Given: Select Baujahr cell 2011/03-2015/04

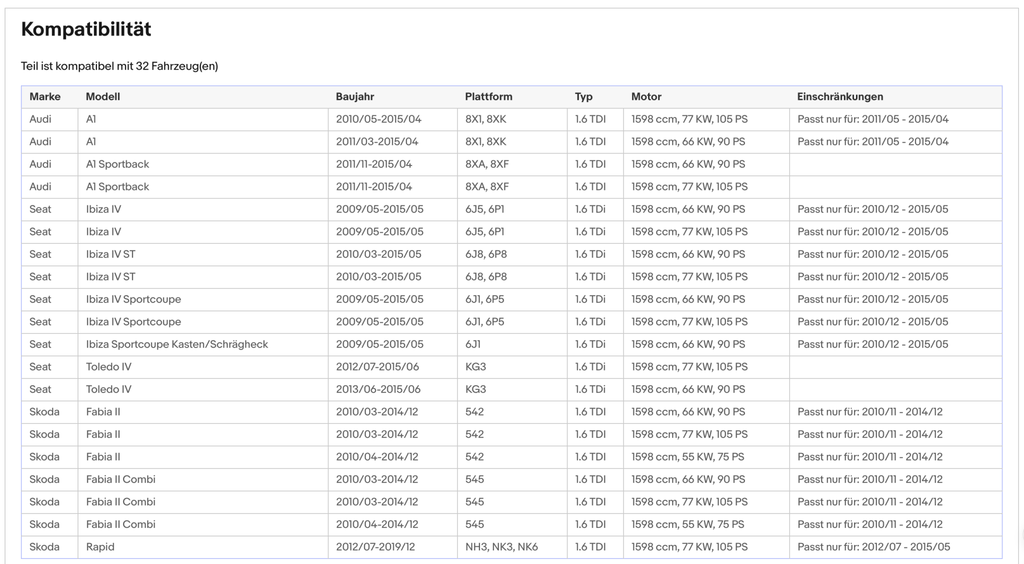Looking at the screenshot, I should tap(392, 142).
